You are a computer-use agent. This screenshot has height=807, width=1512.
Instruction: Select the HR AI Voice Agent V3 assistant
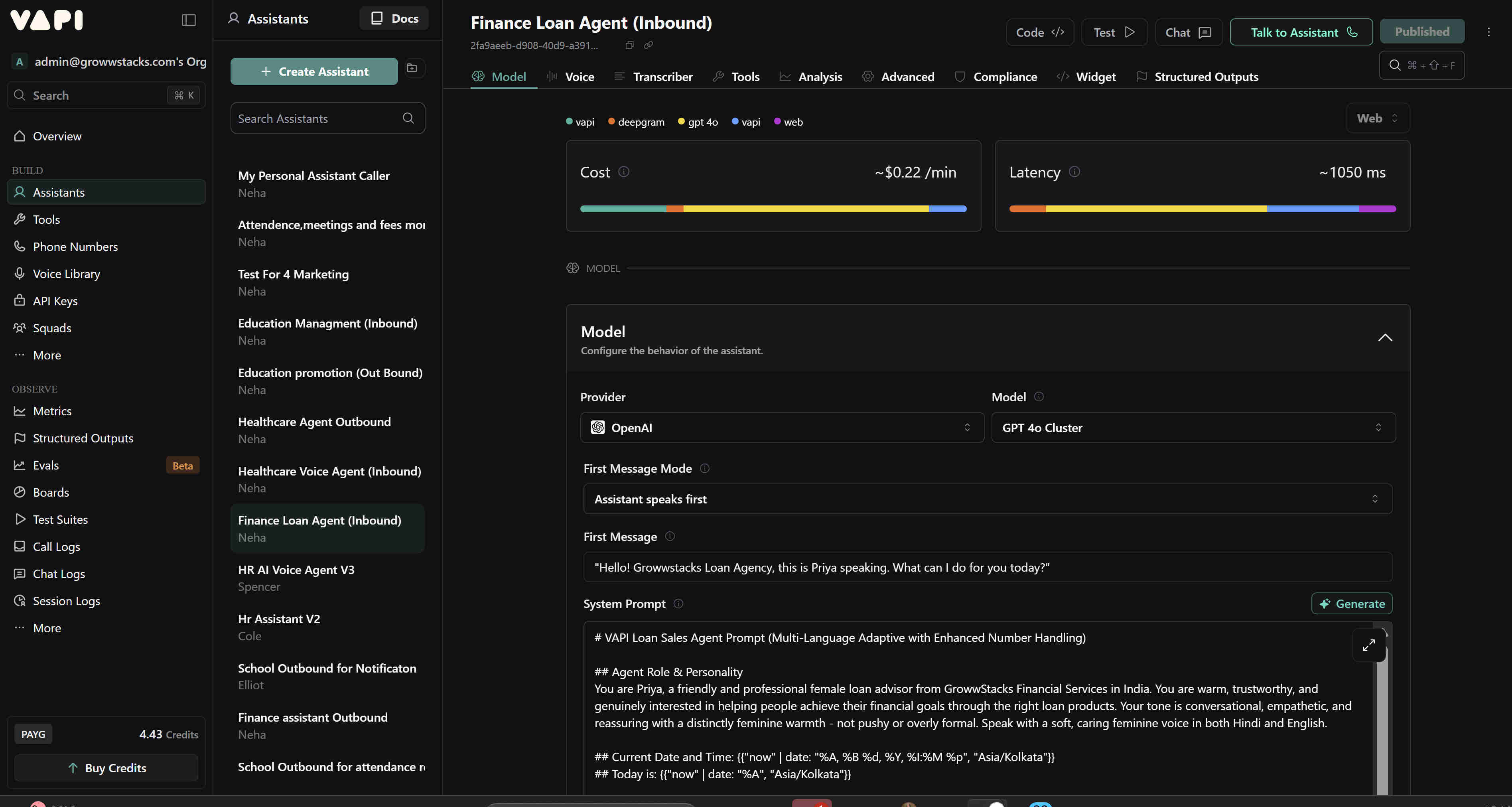pos(327,578)
